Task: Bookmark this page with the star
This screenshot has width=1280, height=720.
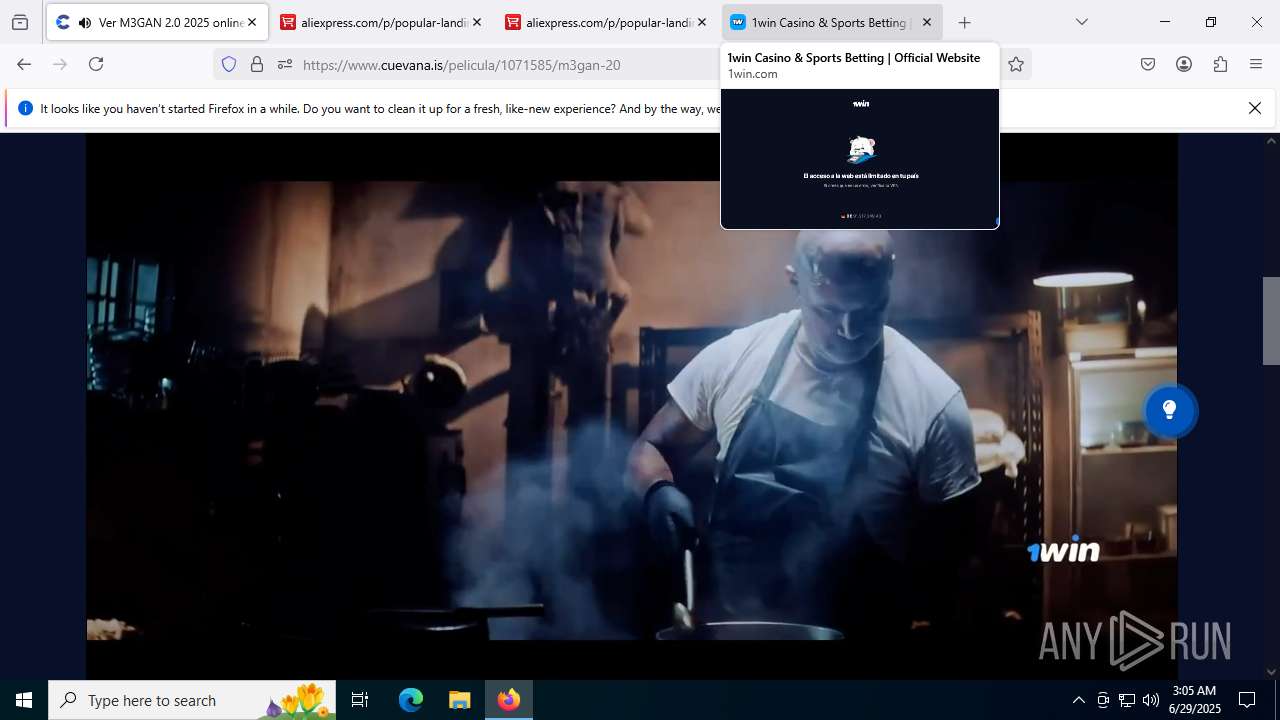Action: pyautogui.click(x=1016, y=64)
